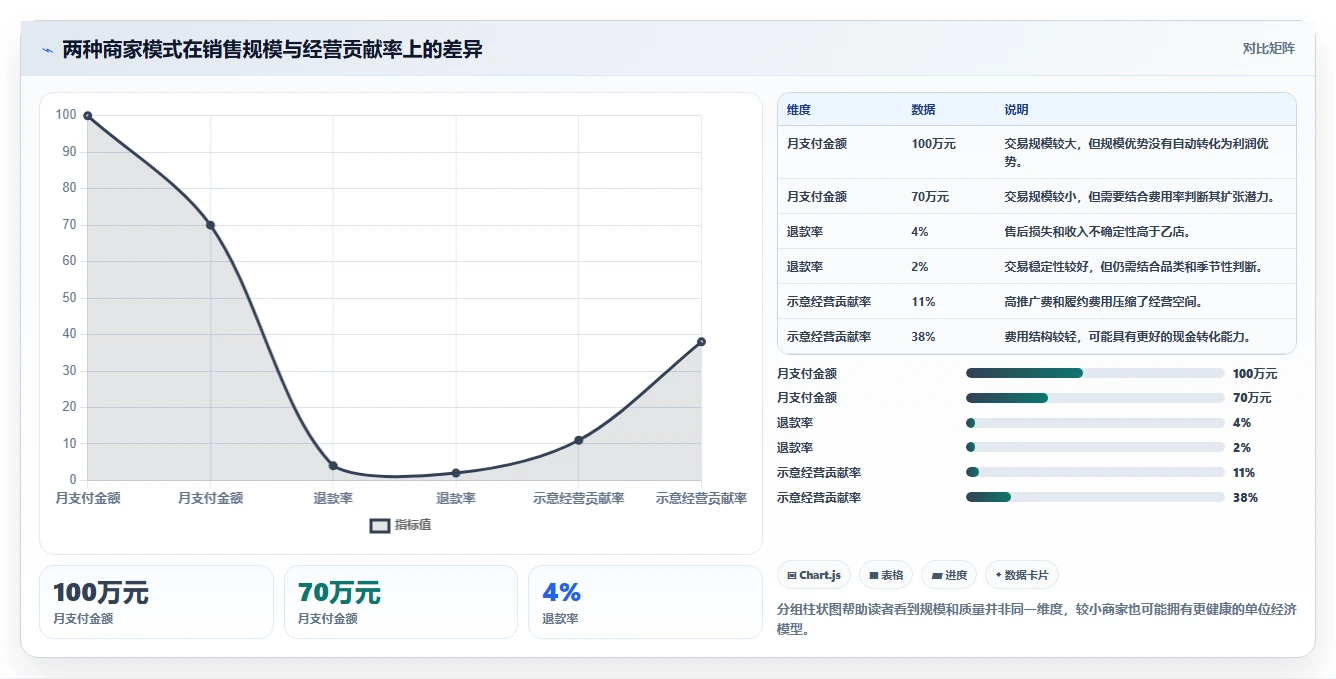Image resolution: width=1336 pixels, height=679 pixels.
Task: Click the 50 tick on chart y-axis
Action: [x=69, y=298]
